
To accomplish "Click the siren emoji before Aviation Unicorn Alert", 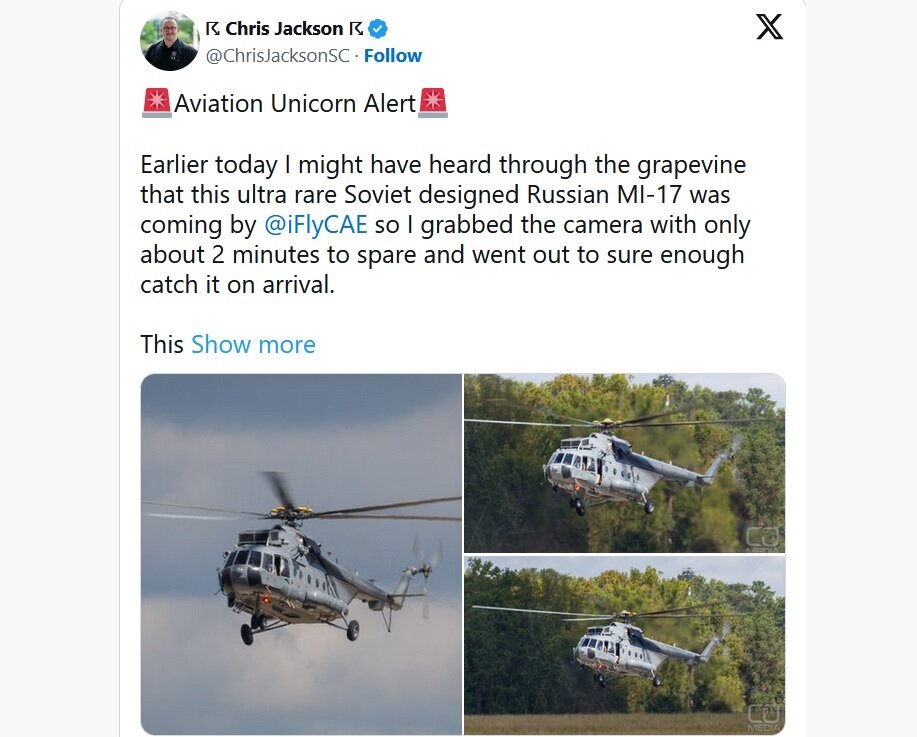I will [x=157, y=103].
